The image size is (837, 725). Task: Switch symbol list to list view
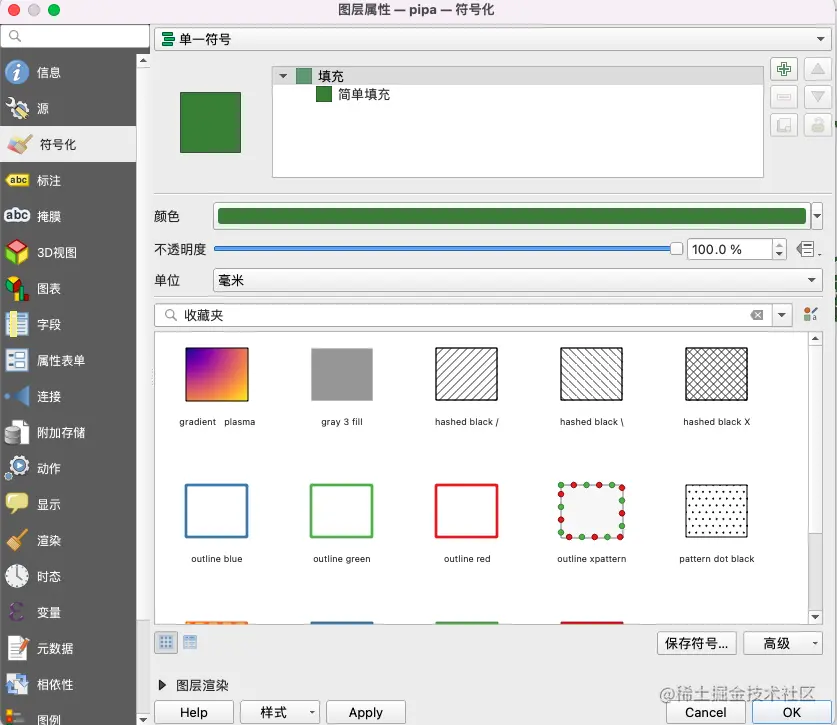click(190, 642)
